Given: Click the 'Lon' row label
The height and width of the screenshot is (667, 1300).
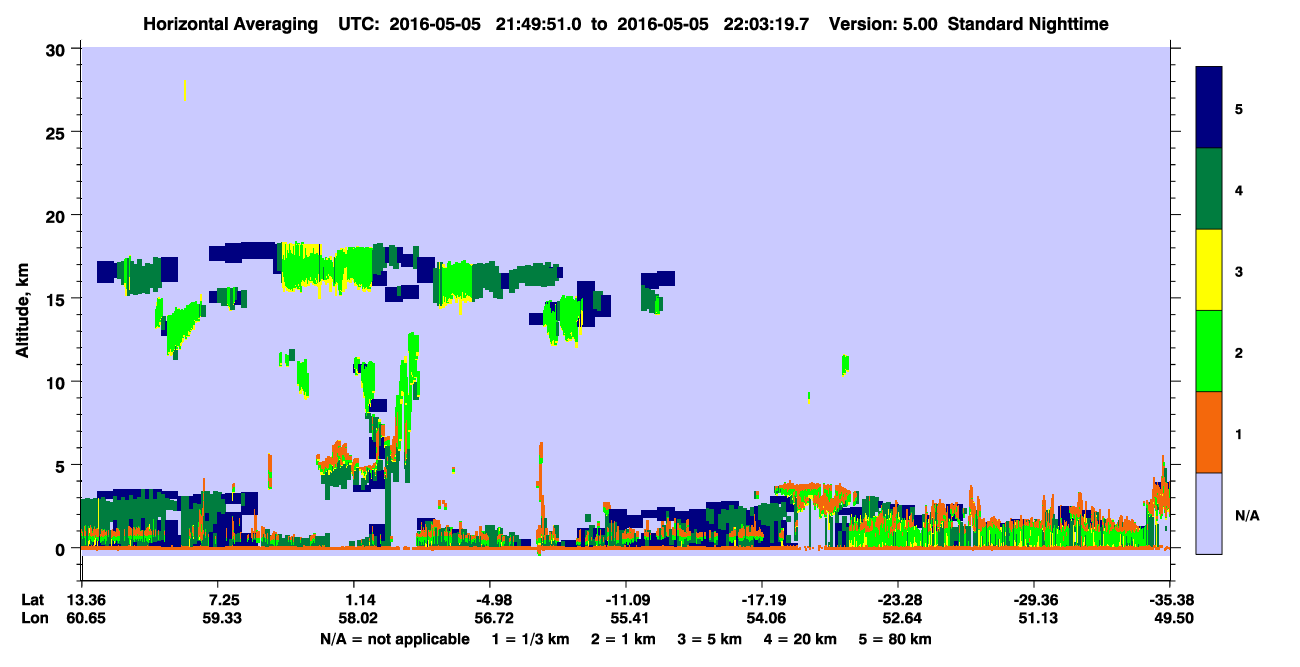Looking at the screenshot, I should tap(33, 618).
